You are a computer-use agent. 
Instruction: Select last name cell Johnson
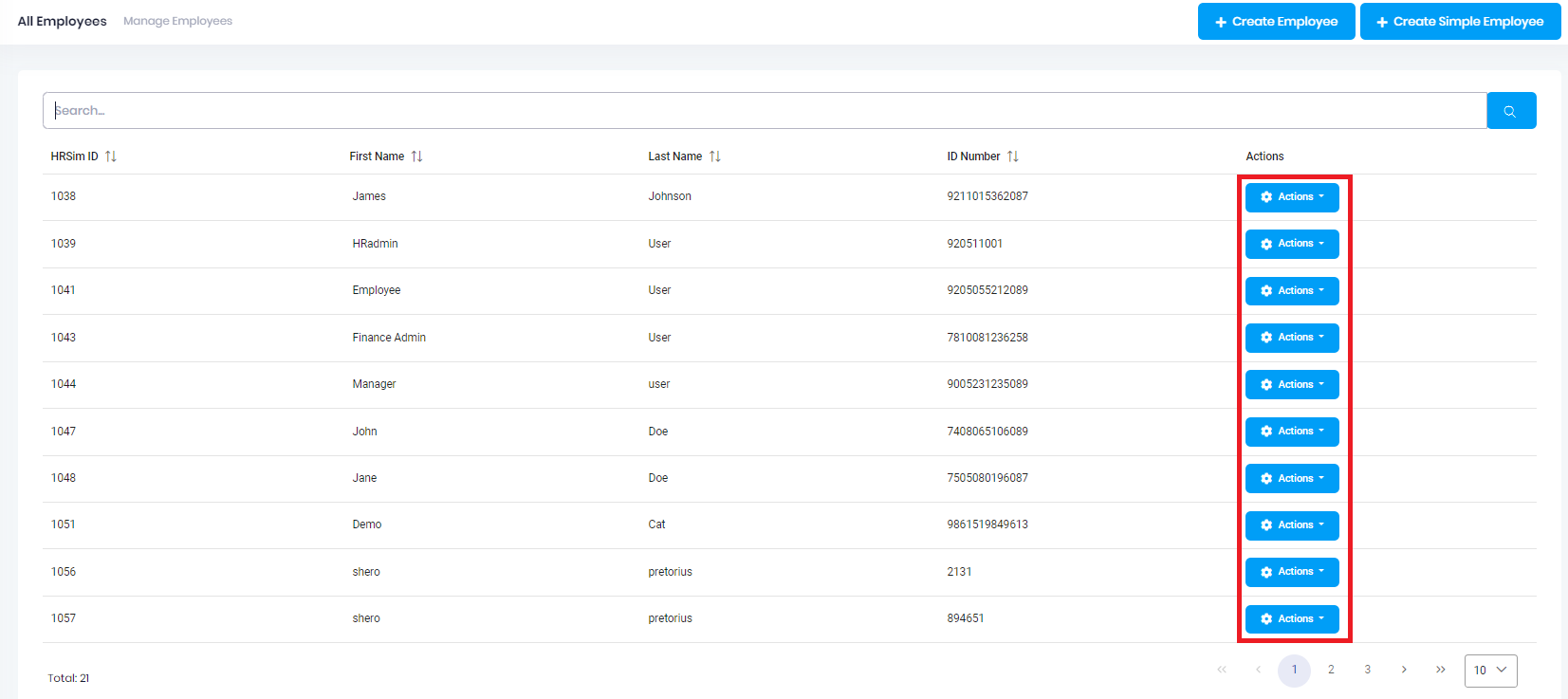click(670, 196)
